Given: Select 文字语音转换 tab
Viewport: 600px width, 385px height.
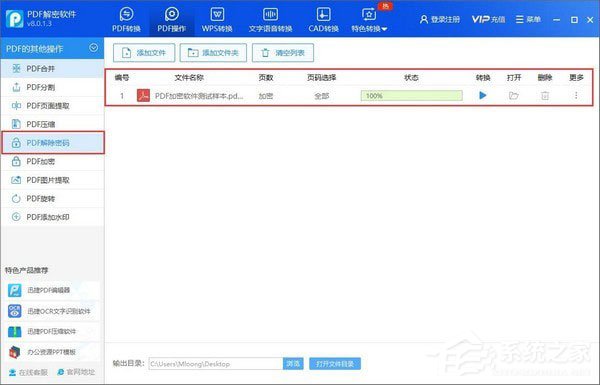Looking at the screenshot, I should [270, 20].
